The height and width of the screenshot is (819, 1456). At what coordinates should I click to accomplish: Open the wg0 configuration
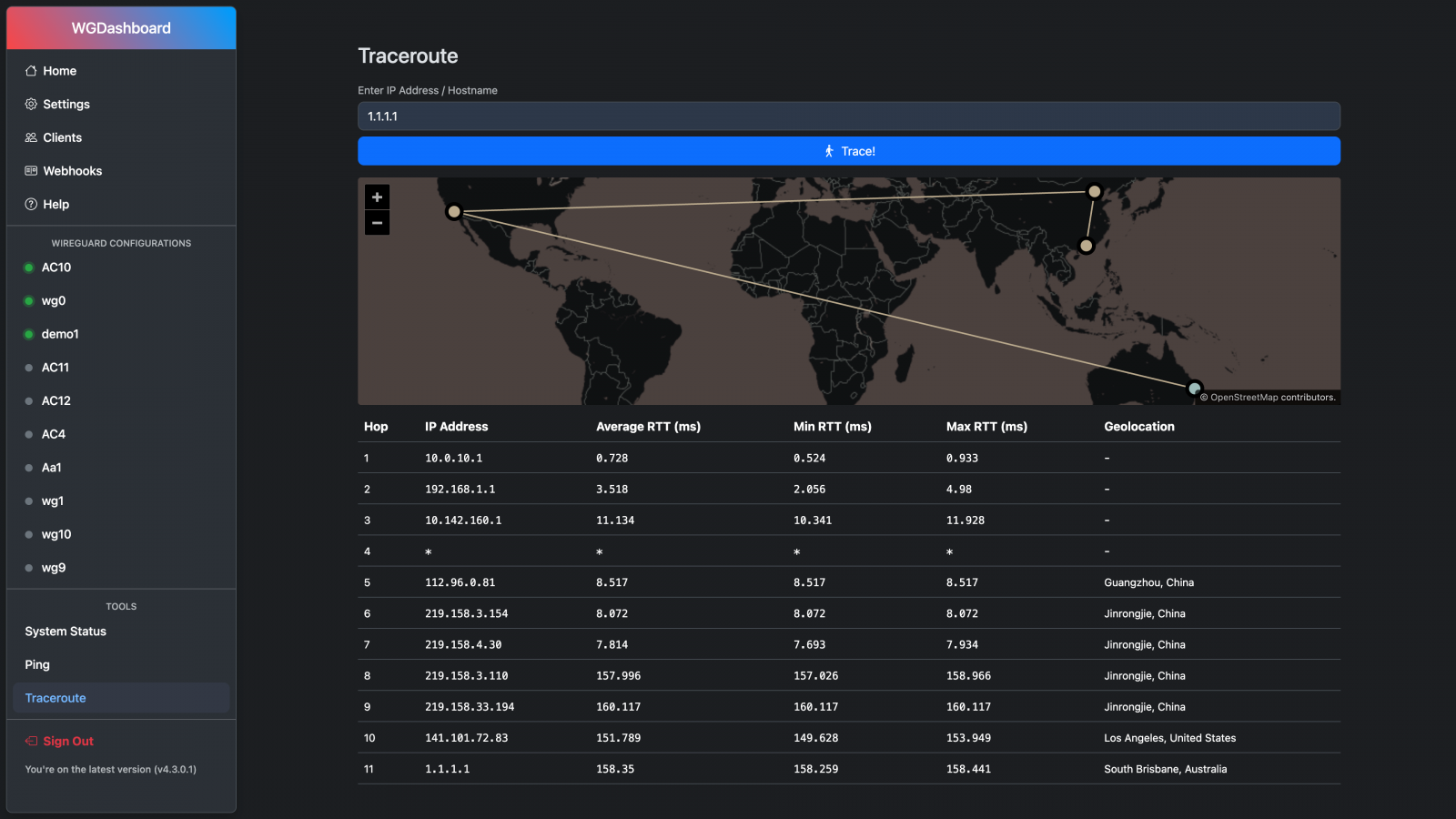(53, 301)
